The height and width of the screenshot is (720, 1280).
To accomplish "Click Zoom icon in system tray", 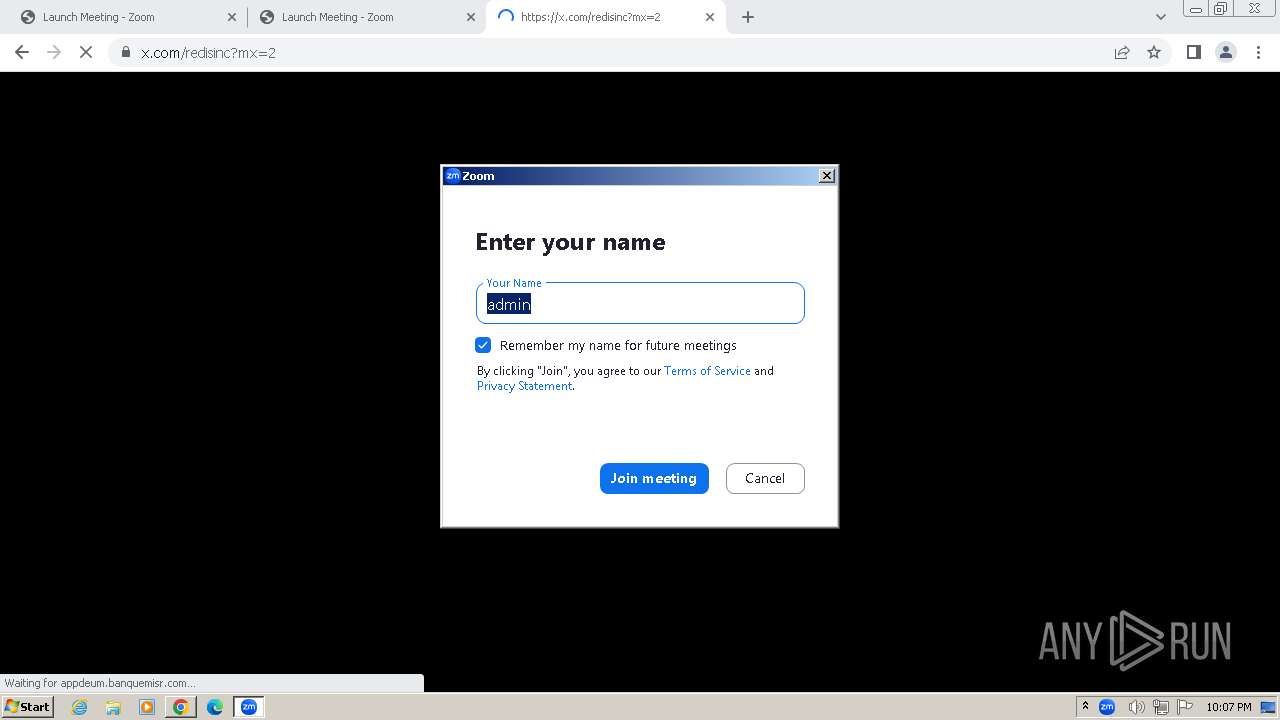I will click(1107, 707).
